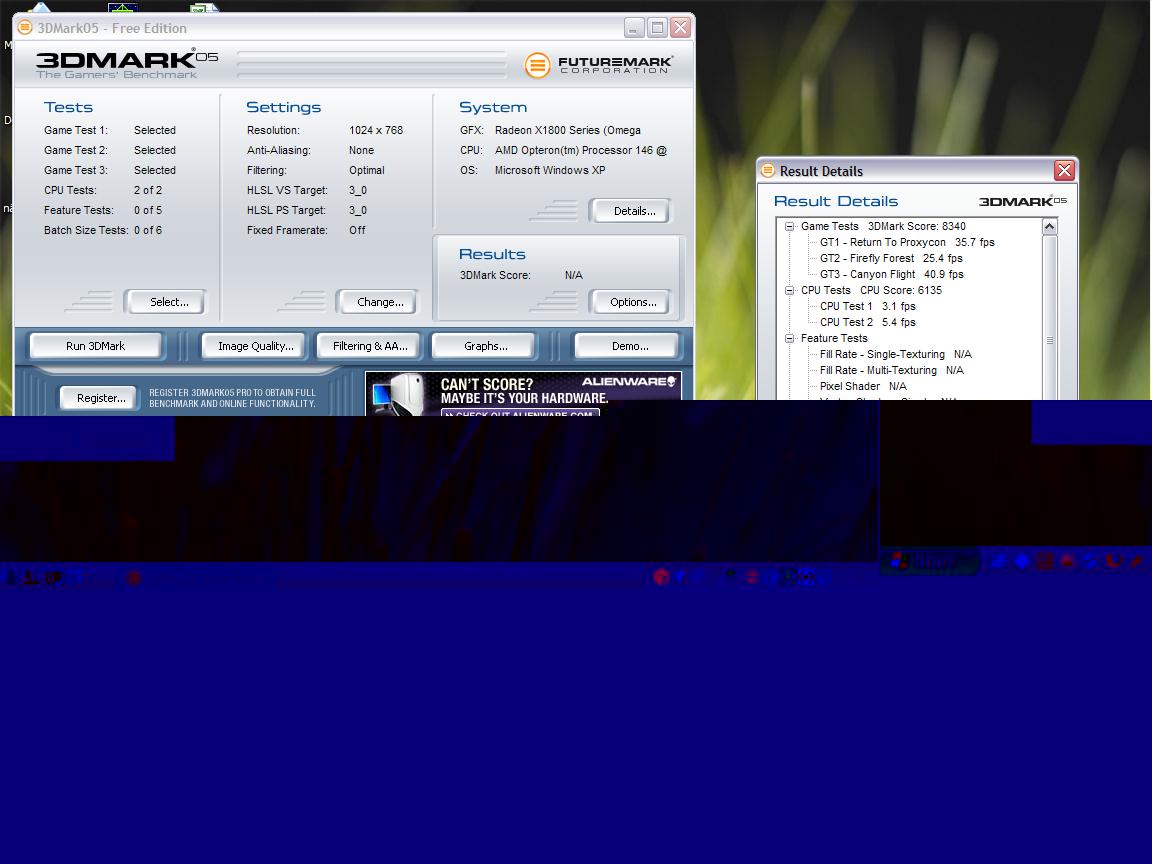Image resolution: width=1152 pixels, height=864 pixels.
Task: Click the Filtering Optimal value
Action: [367, 170]
